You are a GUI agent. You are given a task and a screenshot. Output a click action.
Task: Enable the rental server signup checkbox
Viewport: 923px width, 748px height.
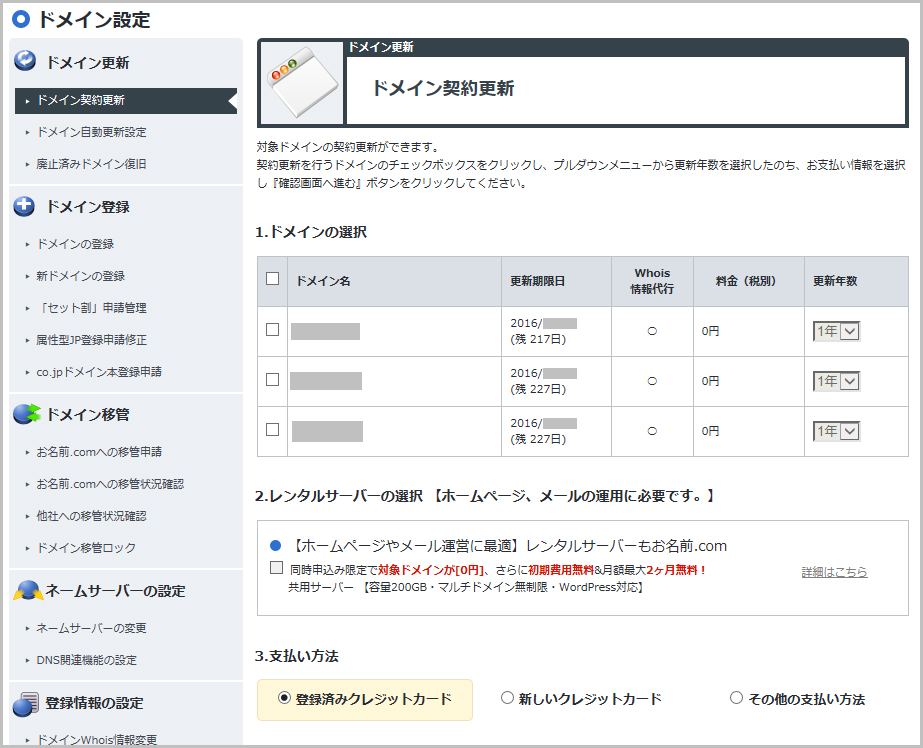tap(276, 568)
